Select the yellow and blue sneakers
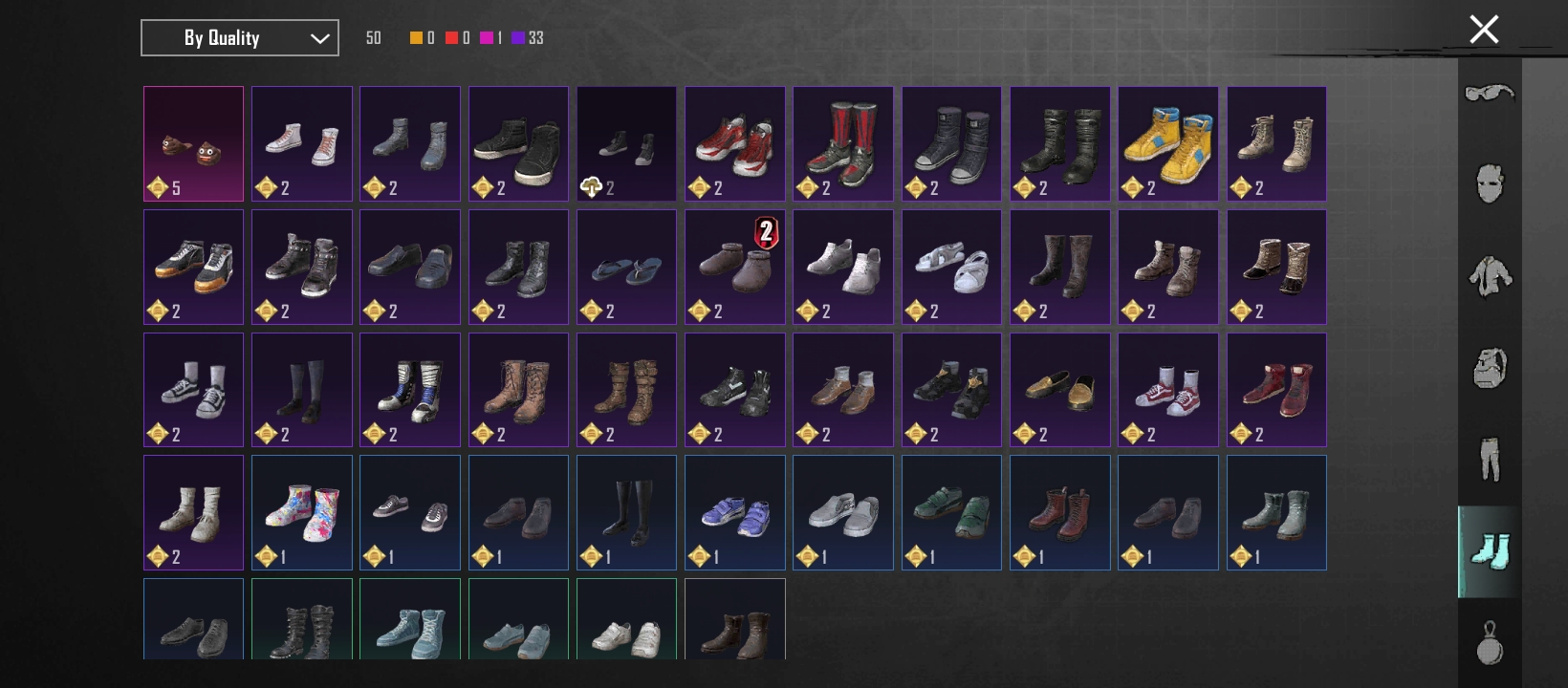 tap(1168, 144)
